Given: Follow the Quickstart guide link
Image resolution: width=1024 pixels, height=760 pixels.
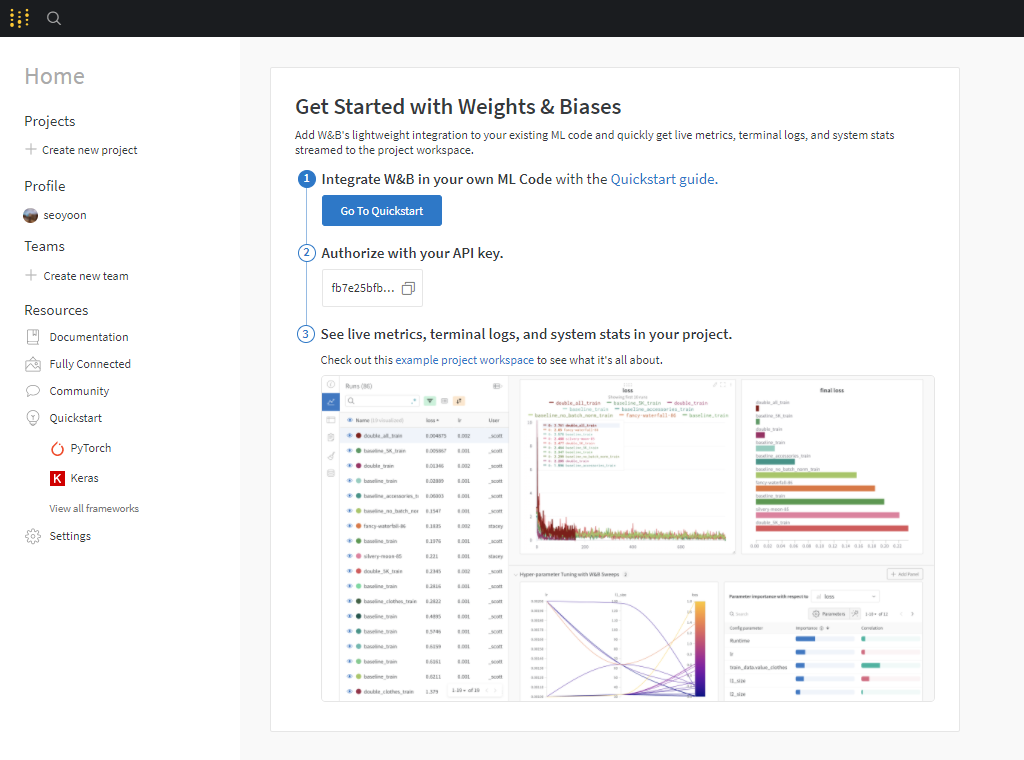Looking at the screenshot, I should point(664,179).
